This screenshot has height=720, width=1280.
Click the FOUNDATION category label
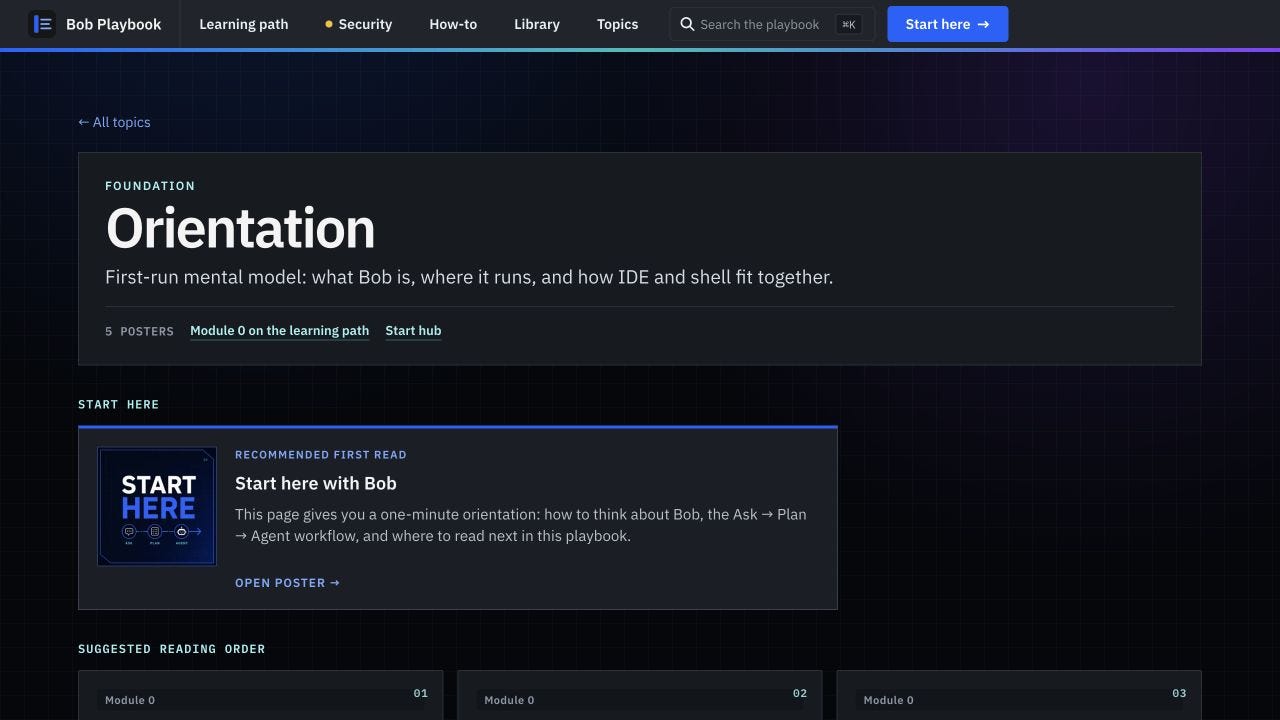click(150, 186)
